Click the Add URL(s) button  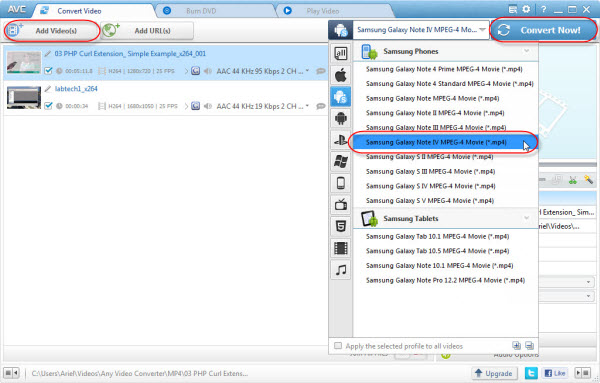(x=147, y=31)
